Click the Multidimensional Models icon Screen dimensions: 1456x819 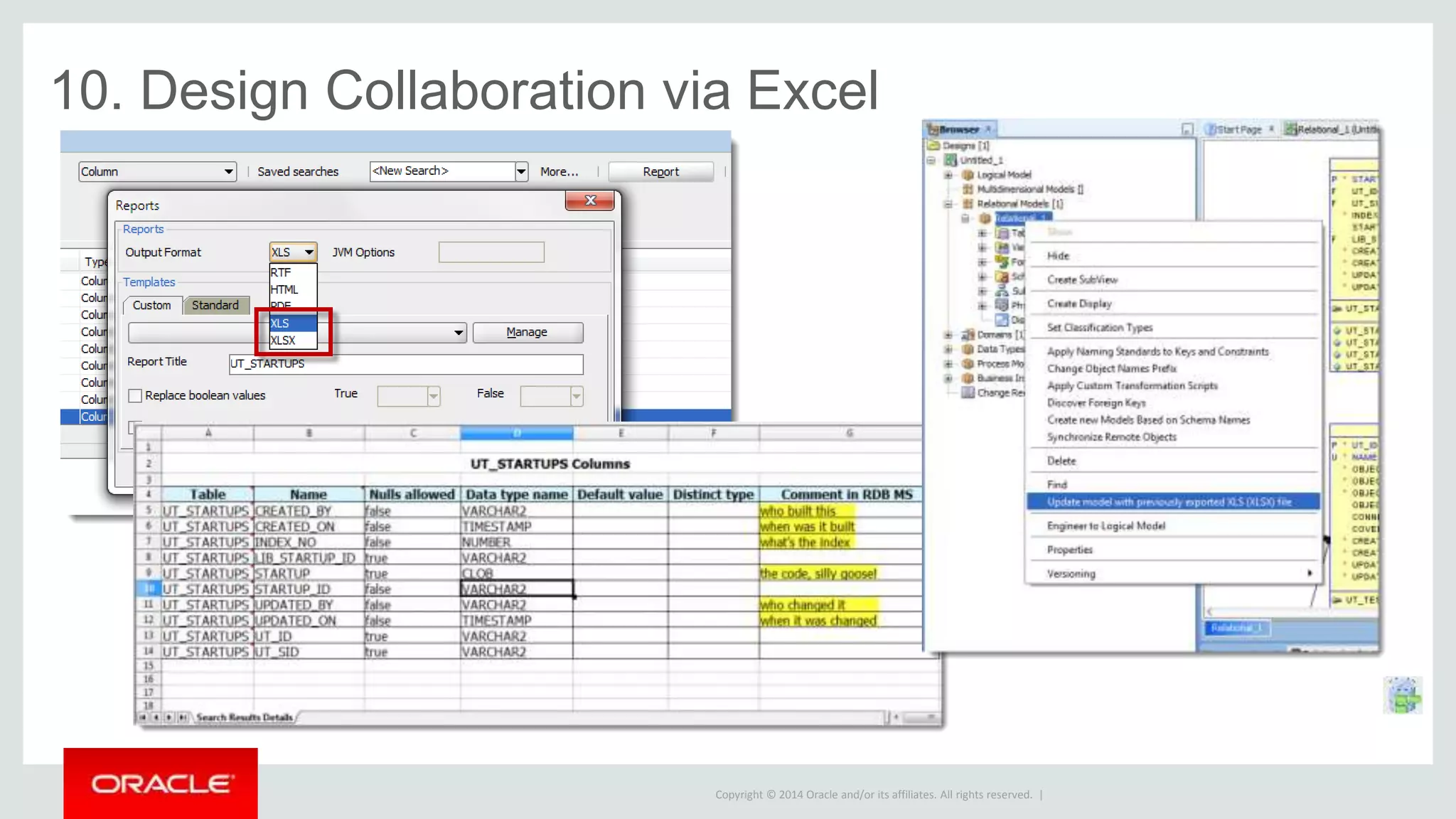(968, 189)
